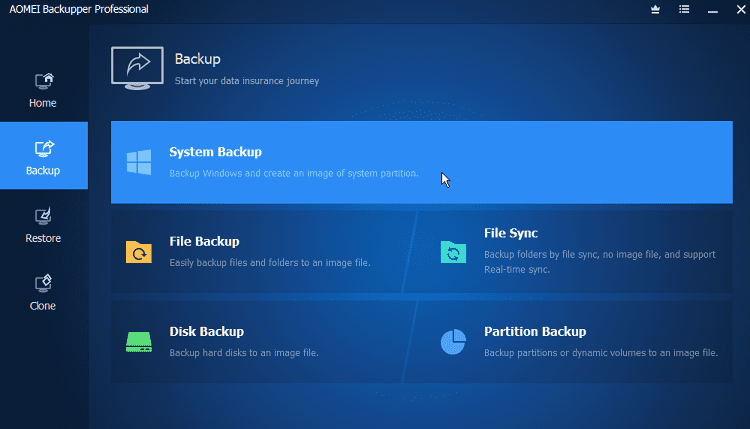This screenshot has height=429, width=750.
Task: Click the Partition Backup pie chart icon
Action: tap(453, 341)
